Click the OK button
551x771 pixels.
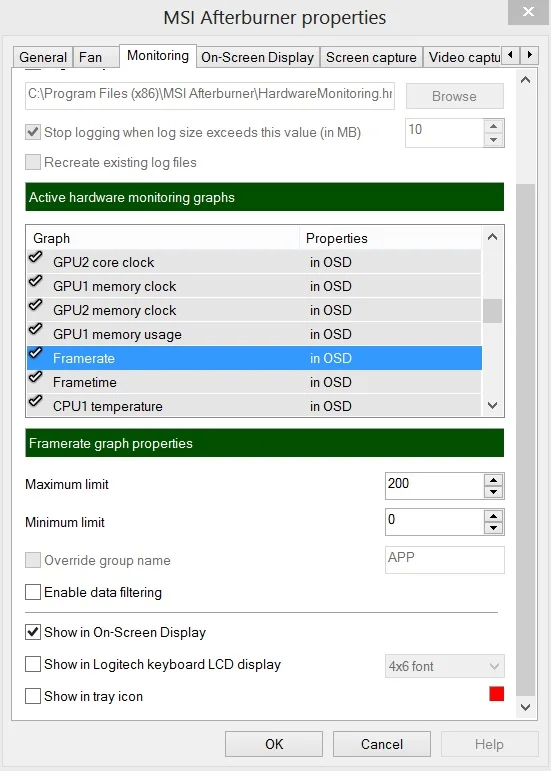pyautogui.click(x=274, y=744)
